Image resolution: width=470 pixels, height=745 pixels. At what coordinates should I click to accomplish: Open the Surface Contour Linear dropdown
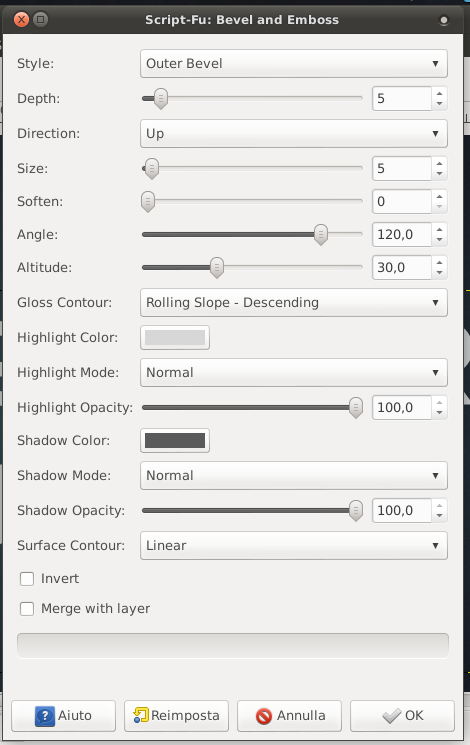[x=294, y=545]
